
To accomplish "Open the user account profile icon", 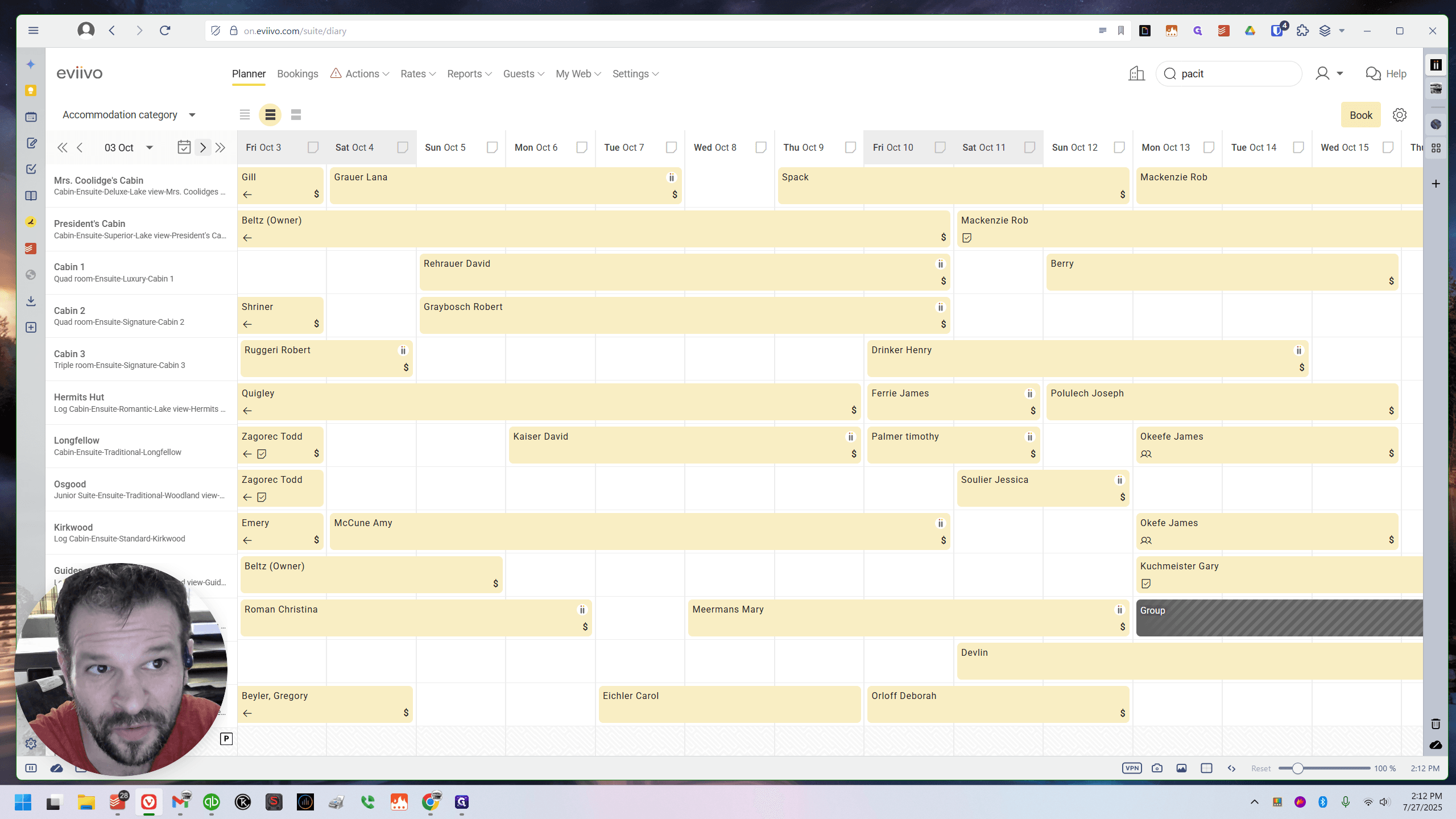I will point(1322,73).
